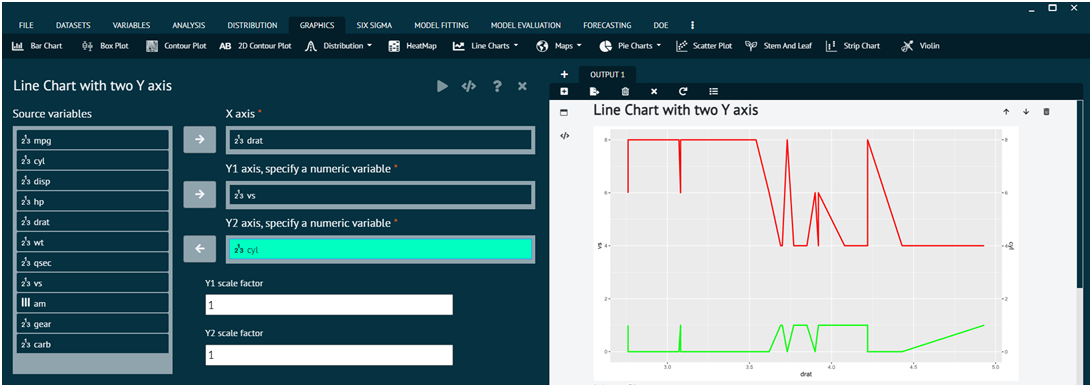Open the ANALYSIS tab

coord(189,25)
